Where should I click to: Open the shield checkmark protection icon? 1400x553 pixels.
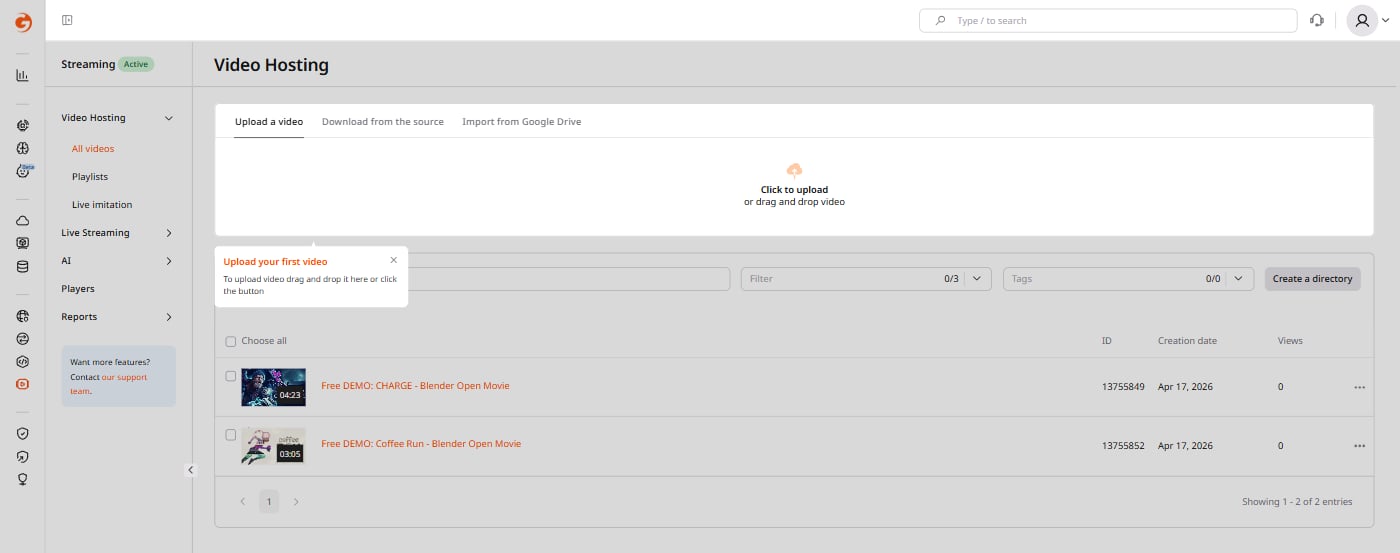pyautogui.click(x=22, y=433)
